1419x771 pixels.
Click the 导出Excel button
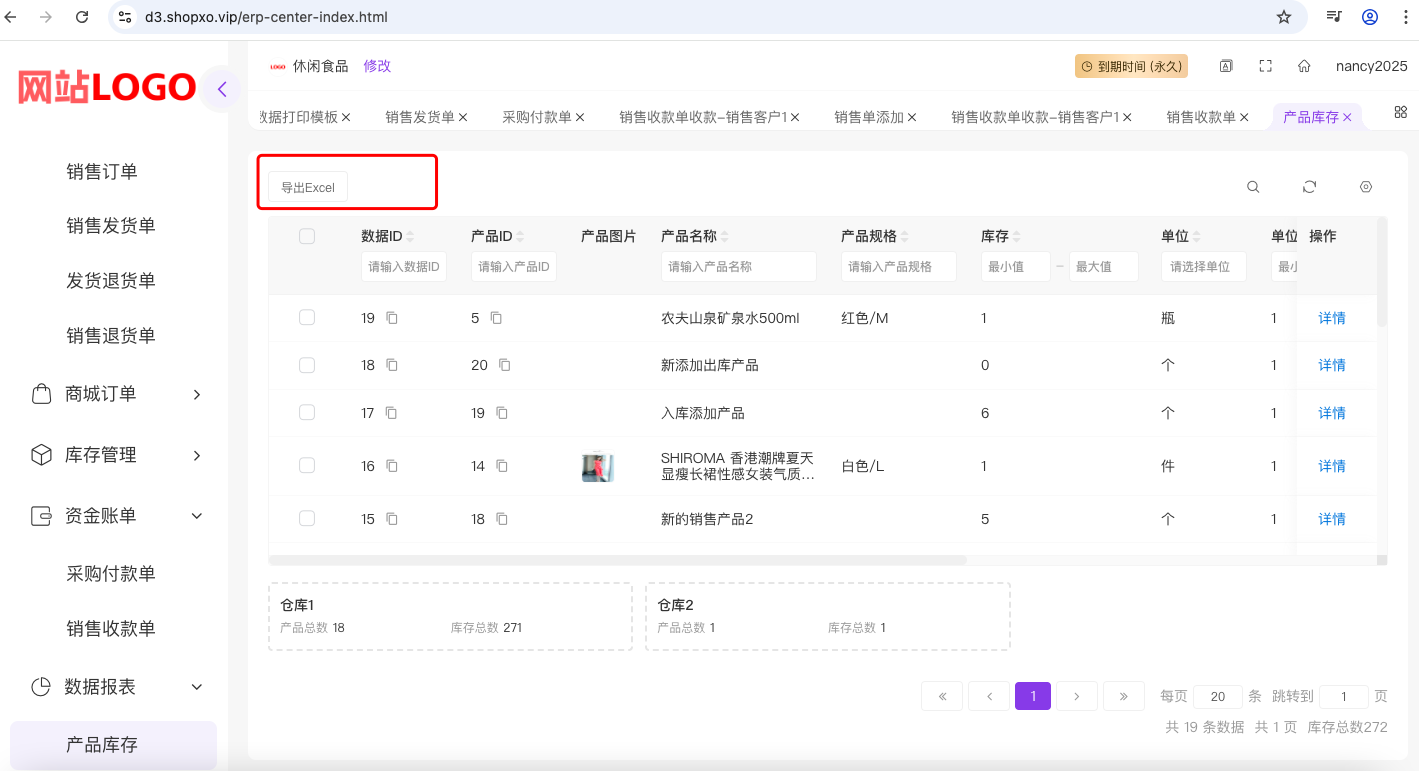(308, 187)
